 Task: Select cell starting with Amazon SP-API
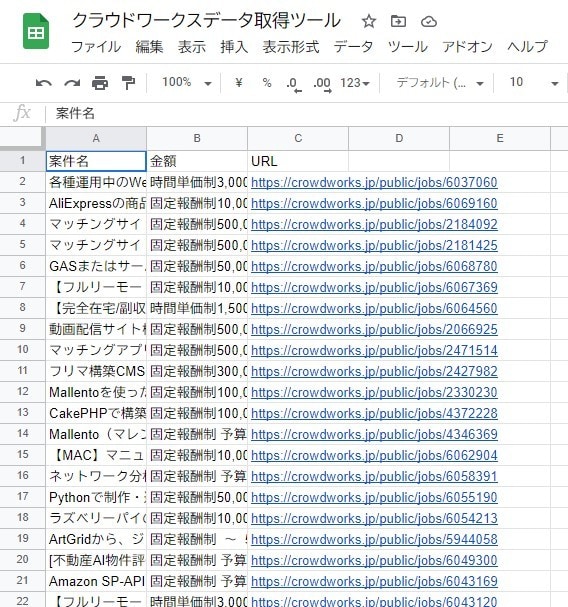click(x=96, y=581)
